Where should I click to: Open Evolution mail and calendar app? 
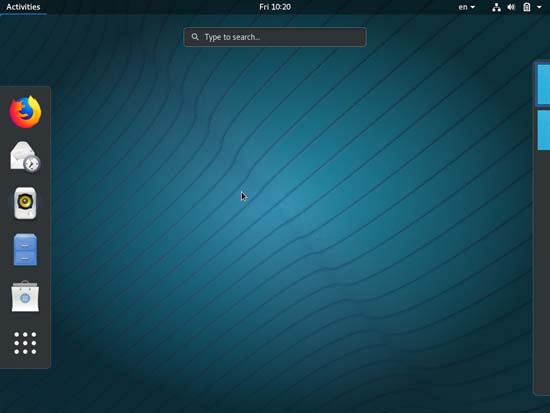point(25,157)
